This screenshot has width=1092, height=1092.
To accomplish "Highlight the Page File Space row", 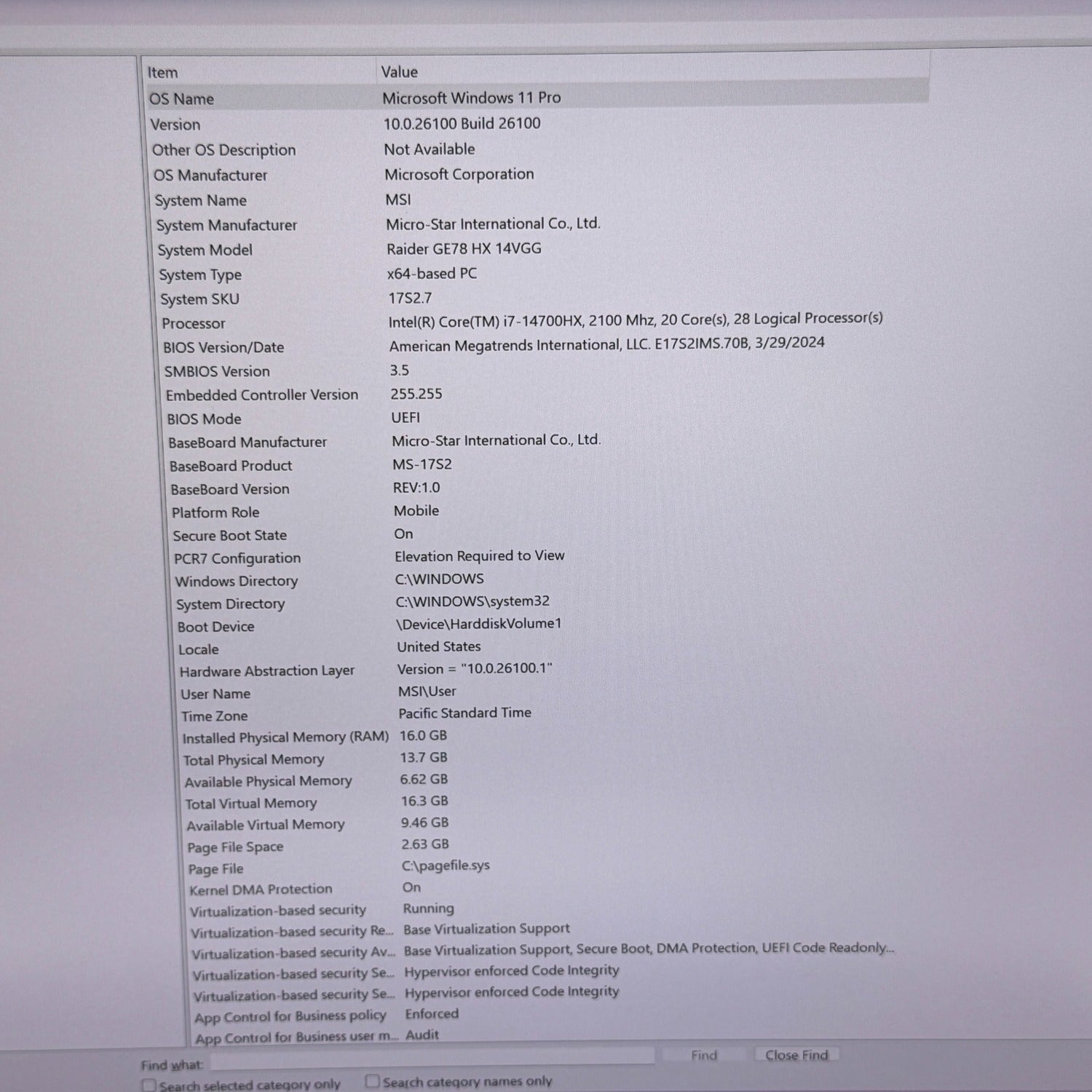I will (235, 847).
